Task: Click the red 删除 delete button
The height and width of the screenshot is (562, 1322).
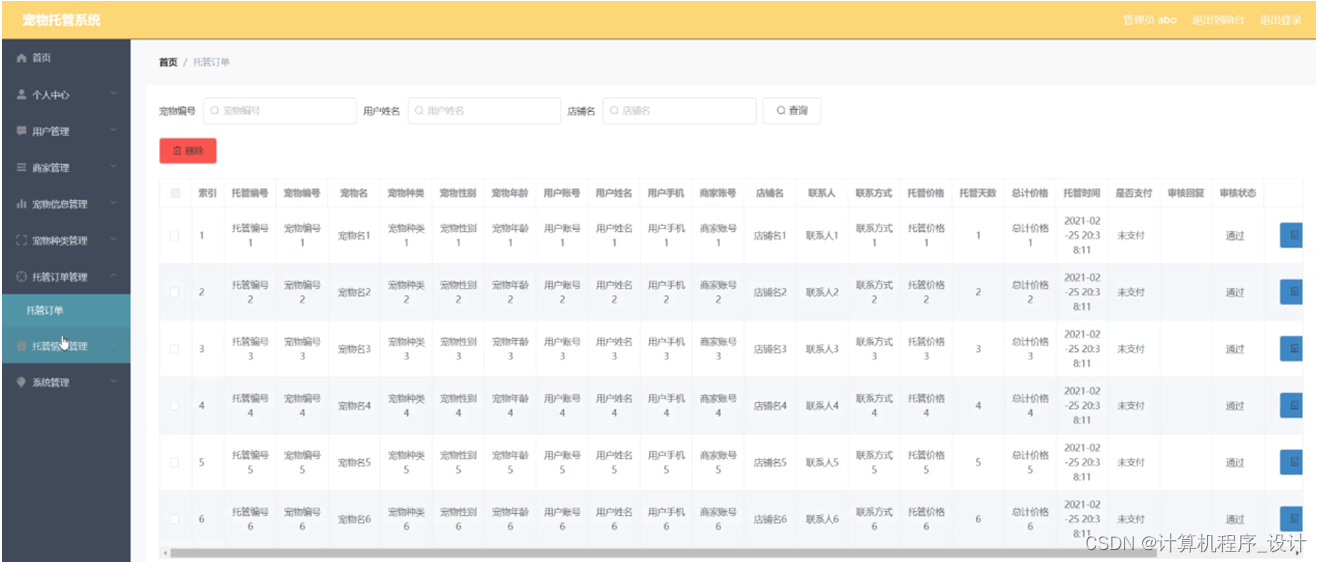Action: click(x=188, y=151)
